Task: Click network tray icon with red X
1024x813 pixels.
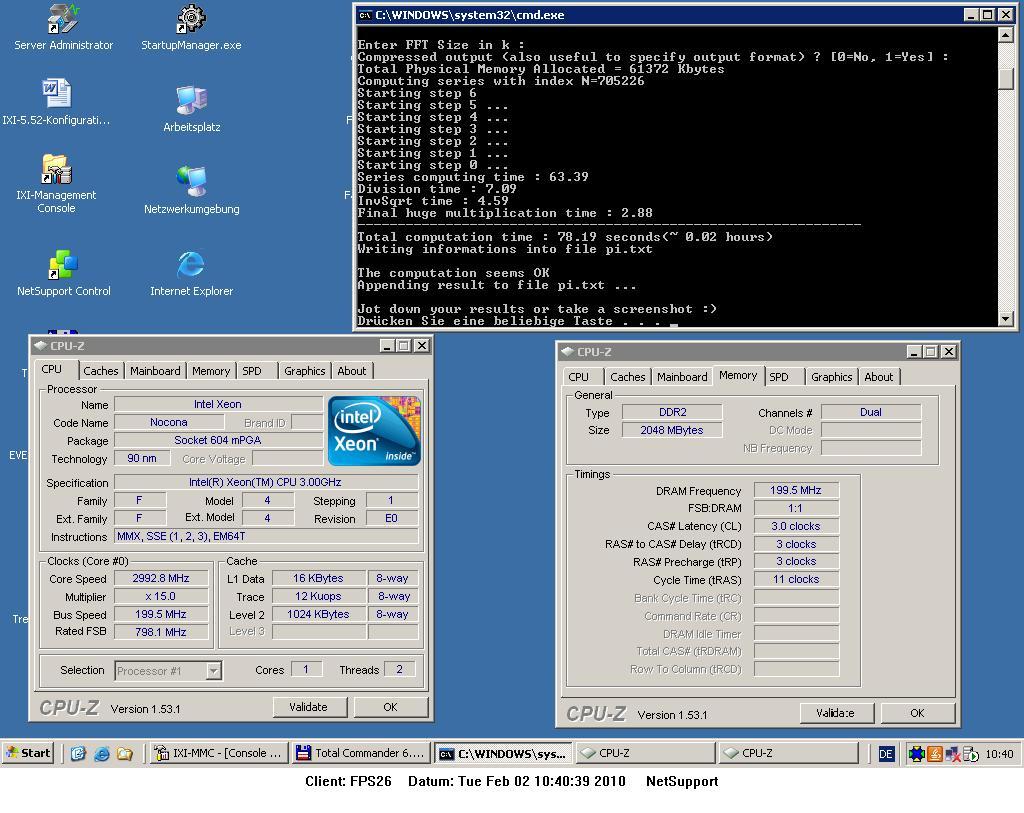Action: point(953,754)
